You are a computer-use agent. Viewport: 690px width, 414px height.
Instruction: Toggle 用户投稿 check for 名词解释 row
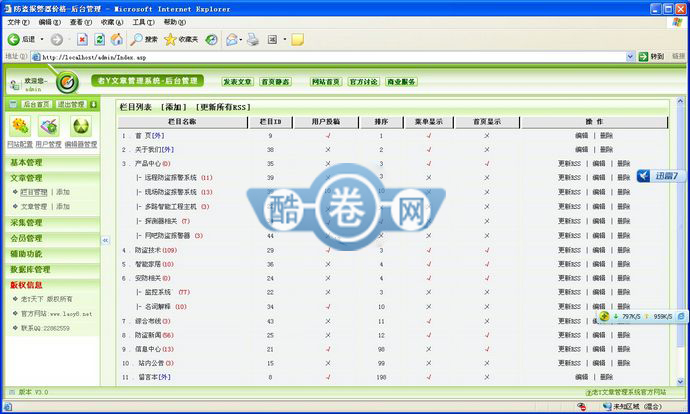pos(328,307)
